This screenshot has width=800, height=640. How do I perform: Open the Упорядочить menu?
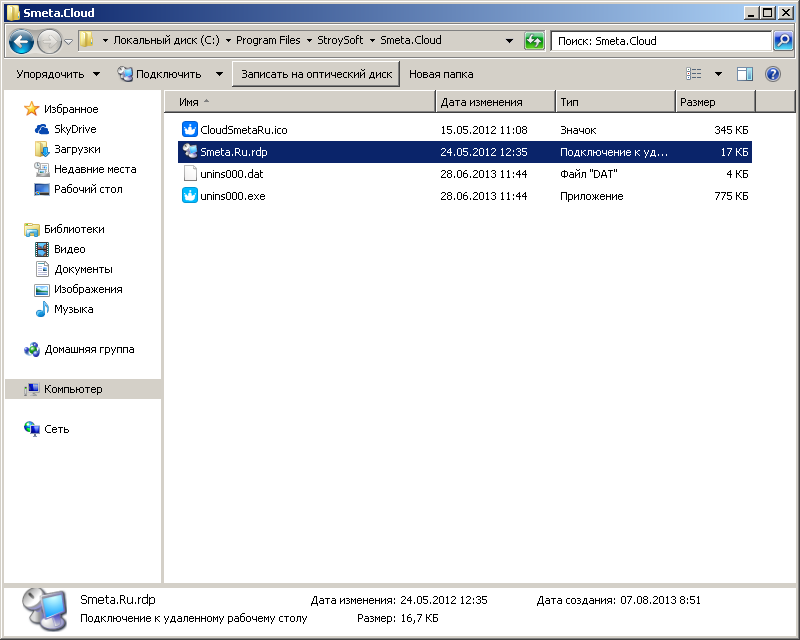point(58,74)
